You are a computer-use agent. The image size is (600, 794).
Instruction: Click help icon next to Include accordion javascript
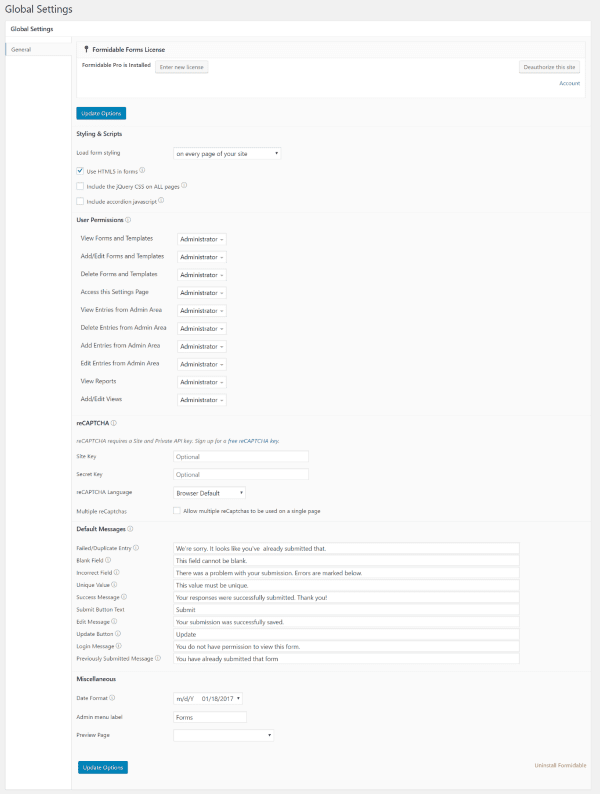(x=161, y=201)
